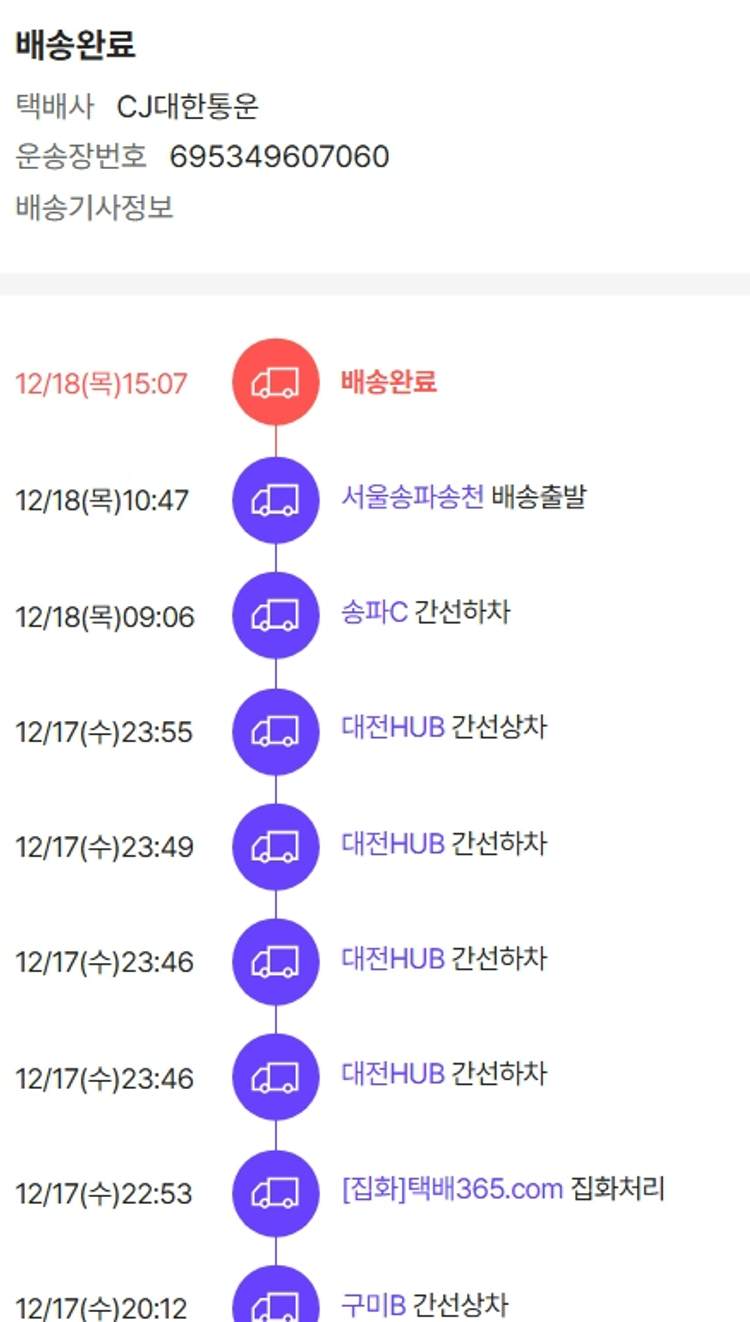The image size is (750, 1322).
Task: Open the [집화]택배365.com link
Action: pos(452,1190)
